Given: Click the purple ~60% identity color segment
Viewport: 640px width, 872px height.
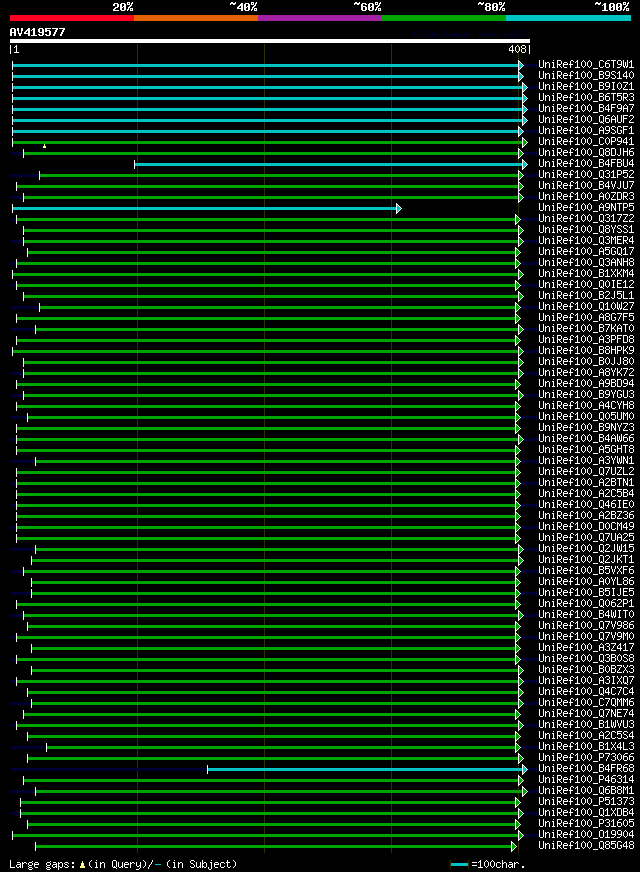Looking at the screenshot, I should pos(320,18).
